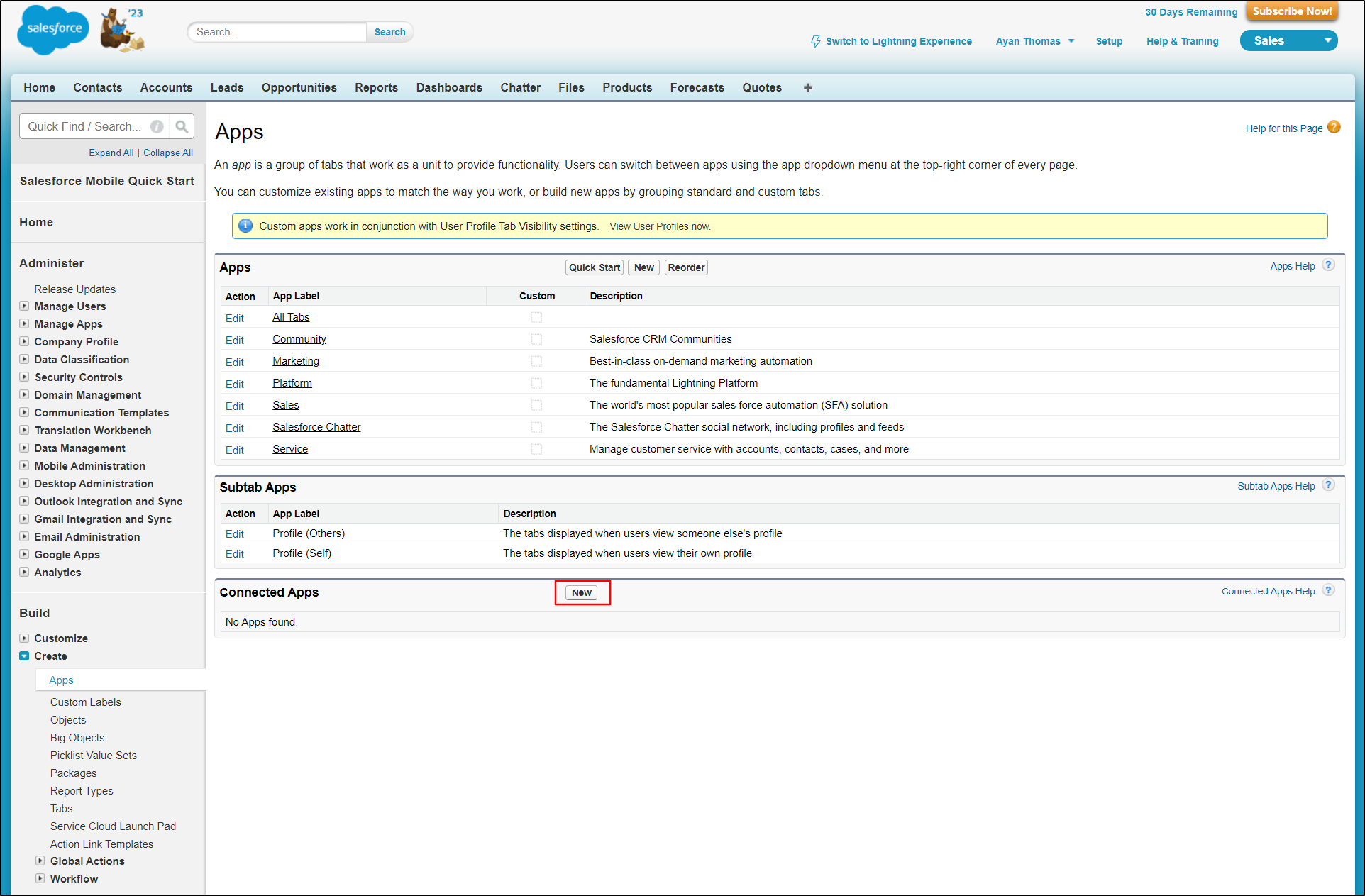Toggle the Custom checkbox for Service app

(536, 449)
